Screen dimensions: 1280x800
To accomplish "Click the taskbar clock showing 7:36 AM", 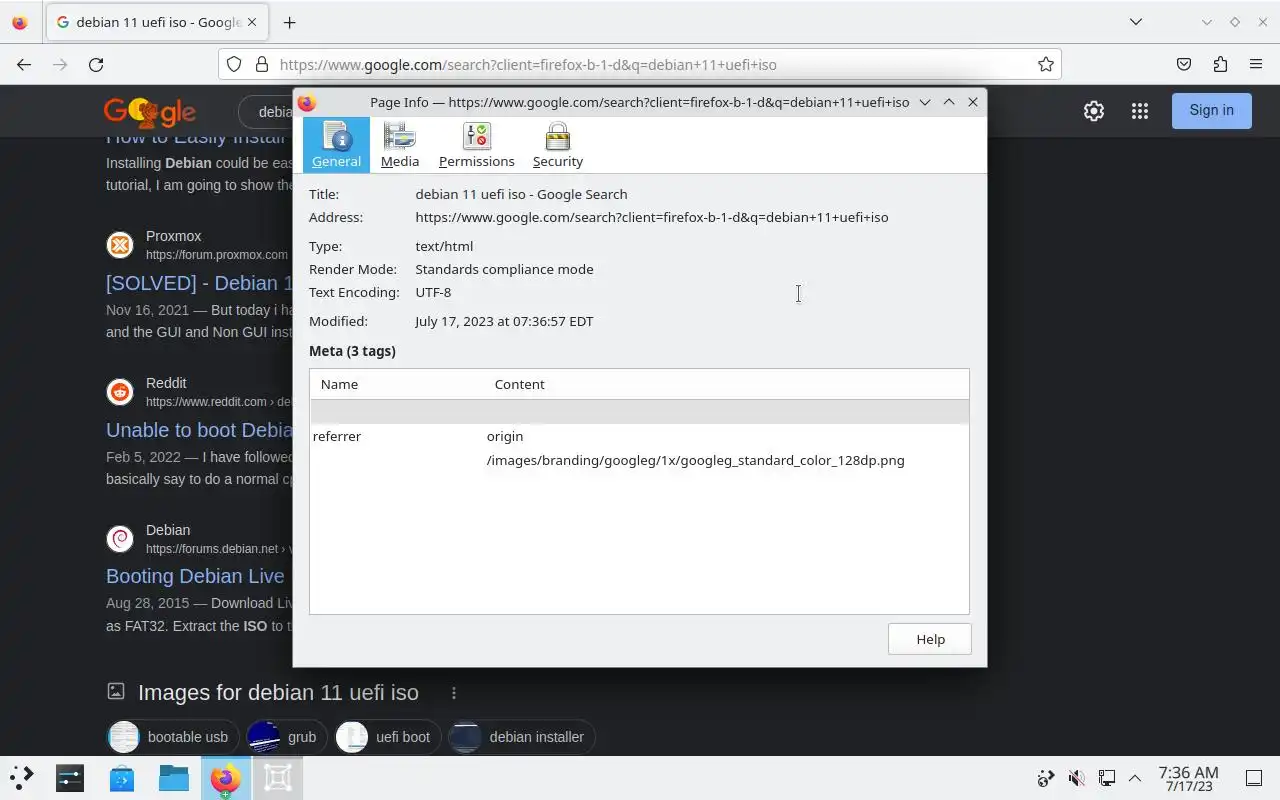I will (x=1188, y=778).
